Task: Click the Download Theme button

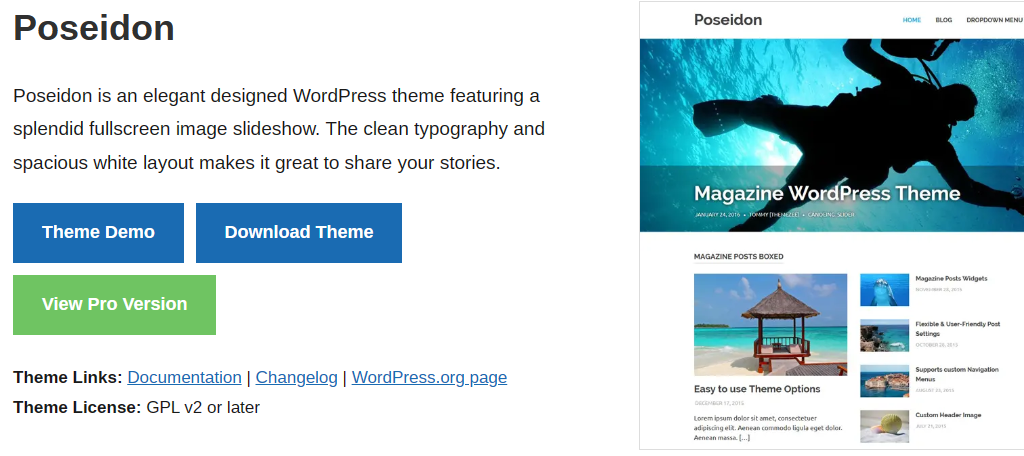Action: pyautogui.click(x=298, y=233)
